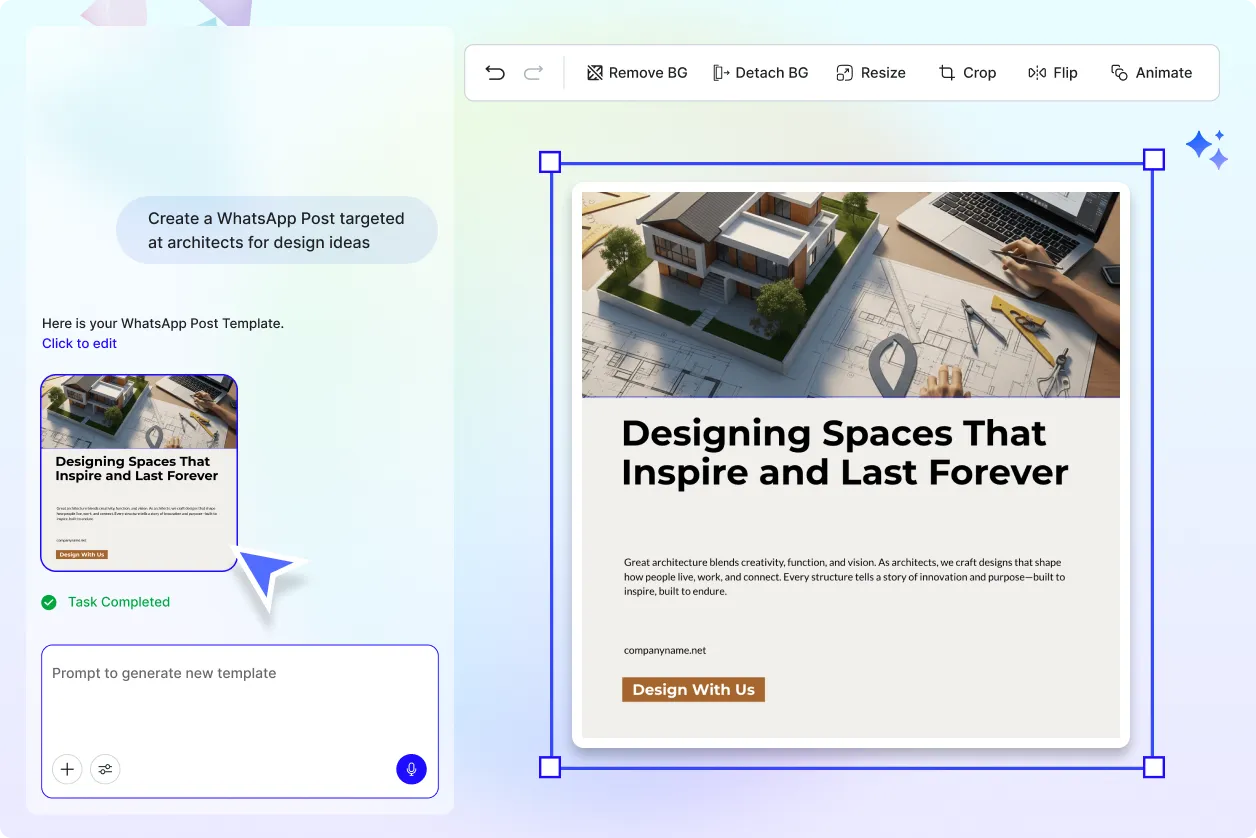Click "Here is your WhatsApp Post Template." text
Image resolution: width=1256 pixels, height=838 pixels.
pyautogui.click(x=163, y=324)
